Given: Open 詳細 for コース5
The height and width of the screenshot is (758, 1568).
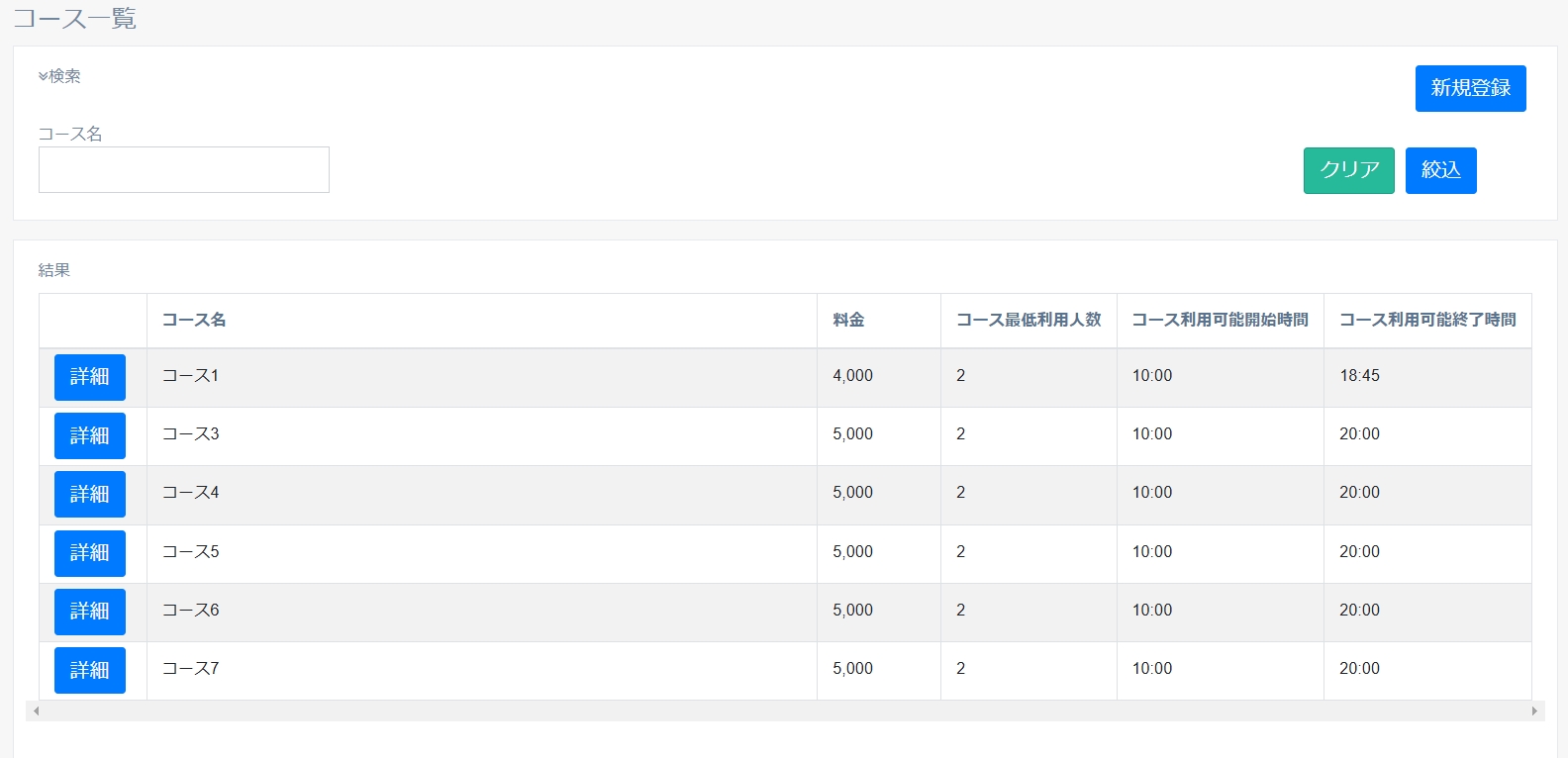Looking at the screenshot, I should (90, 553).
